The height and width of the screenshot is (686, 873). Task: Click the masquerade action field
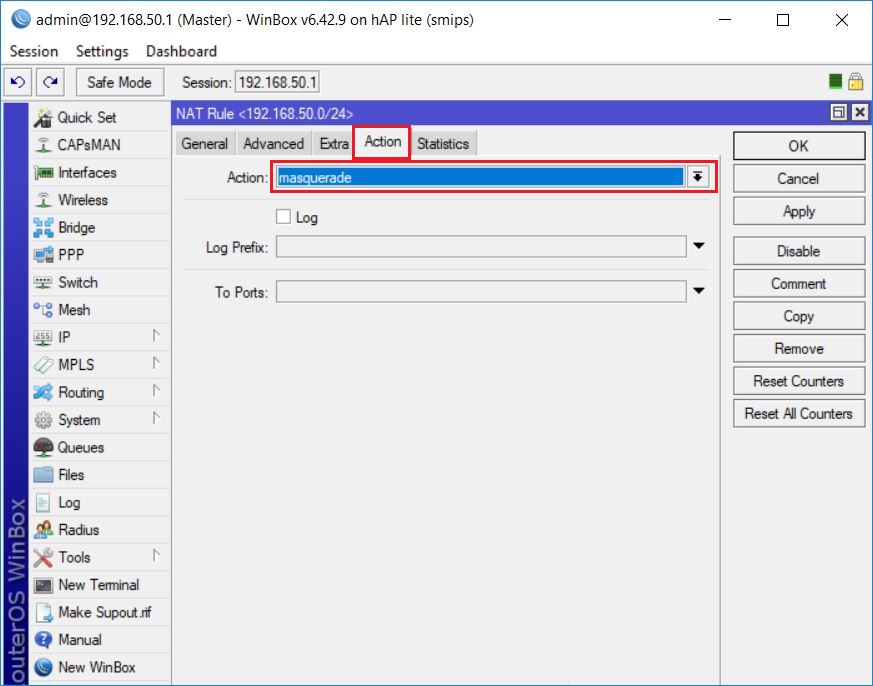click(480, 177)
